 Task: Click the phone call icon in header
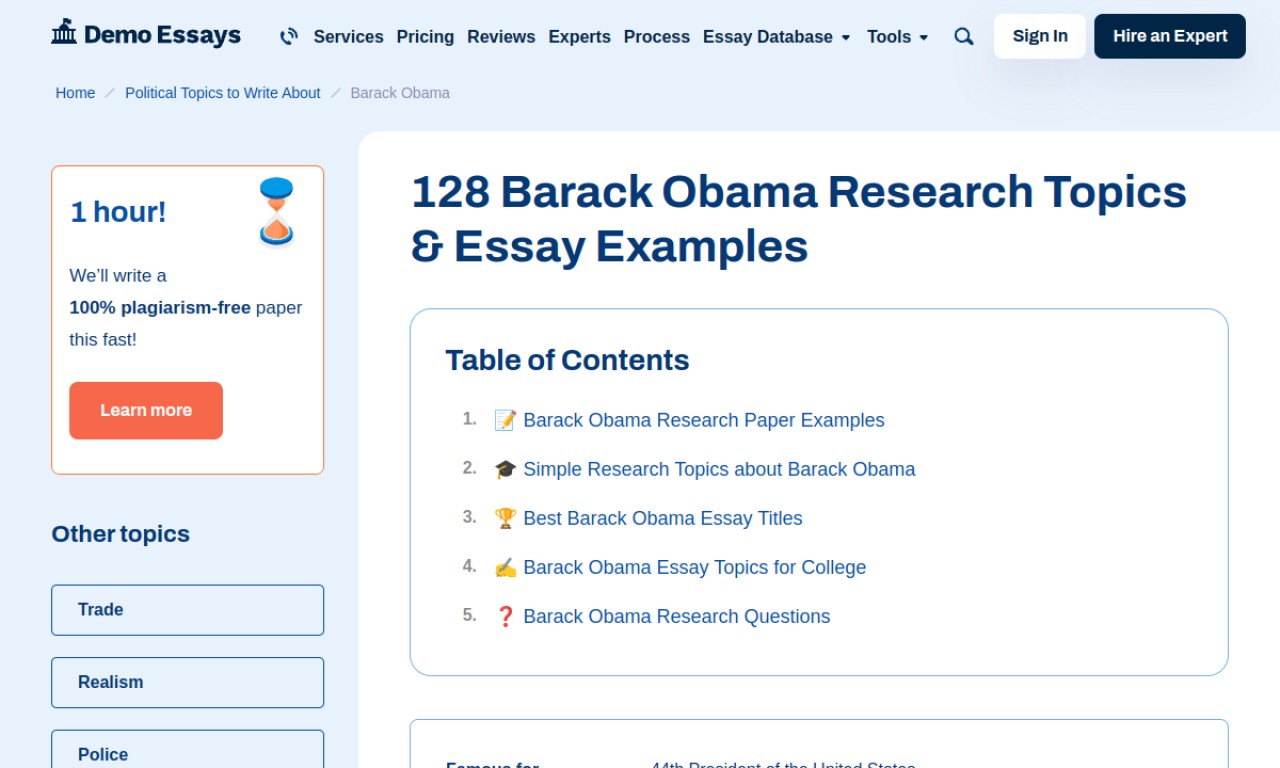coord(289,37)
